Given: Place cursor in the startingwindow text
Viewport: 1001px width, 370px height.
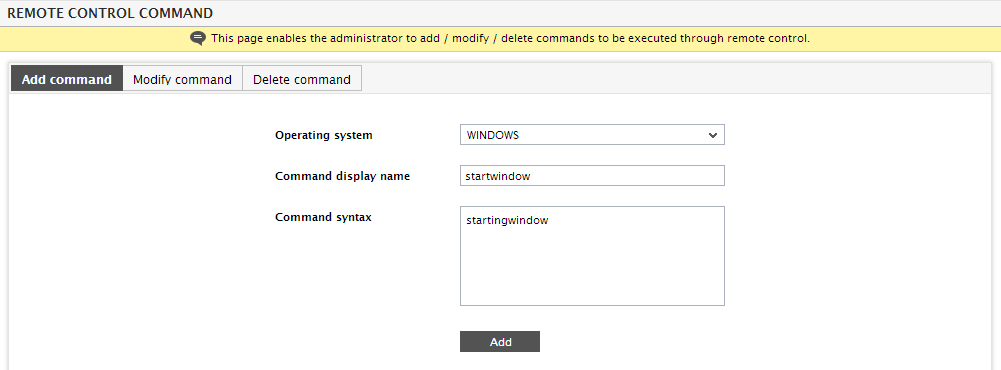Looking at the screenshot, I should pyautogui.click(x=507, y=221).
